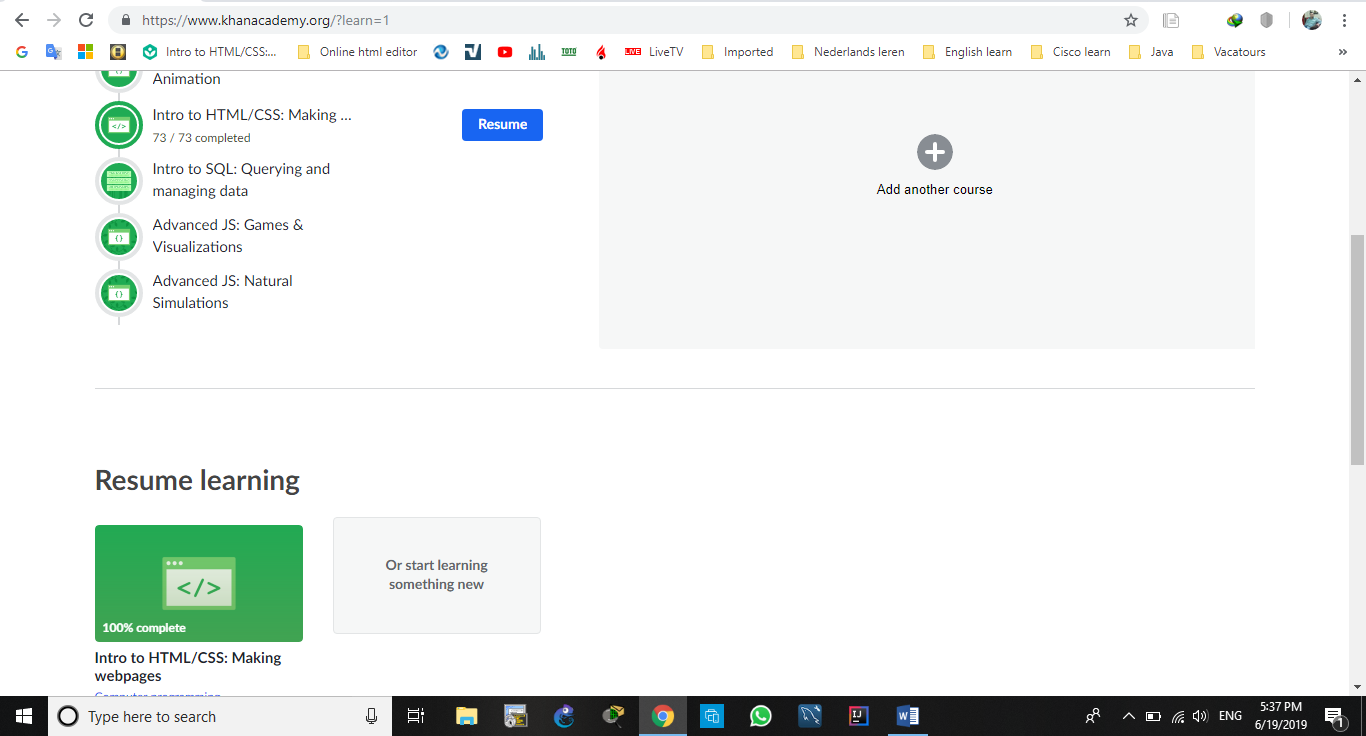Open the Windows notification center

coord(1334,716)
